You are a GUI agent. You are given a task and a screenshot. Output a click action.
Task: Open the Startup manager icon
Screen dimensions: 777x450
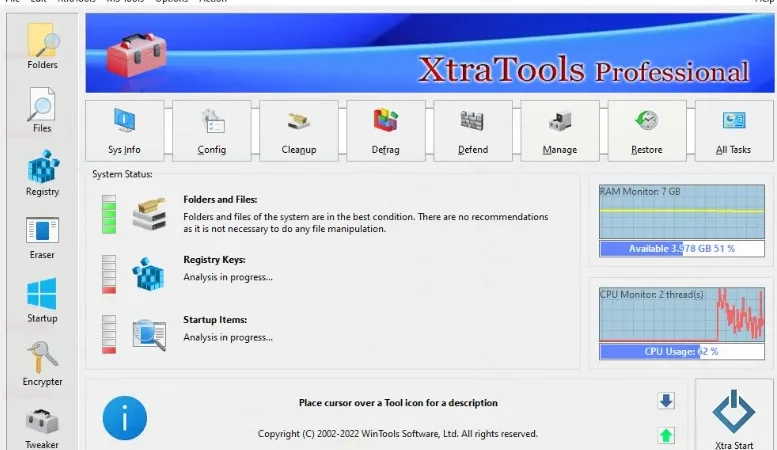tap(42, 300)
